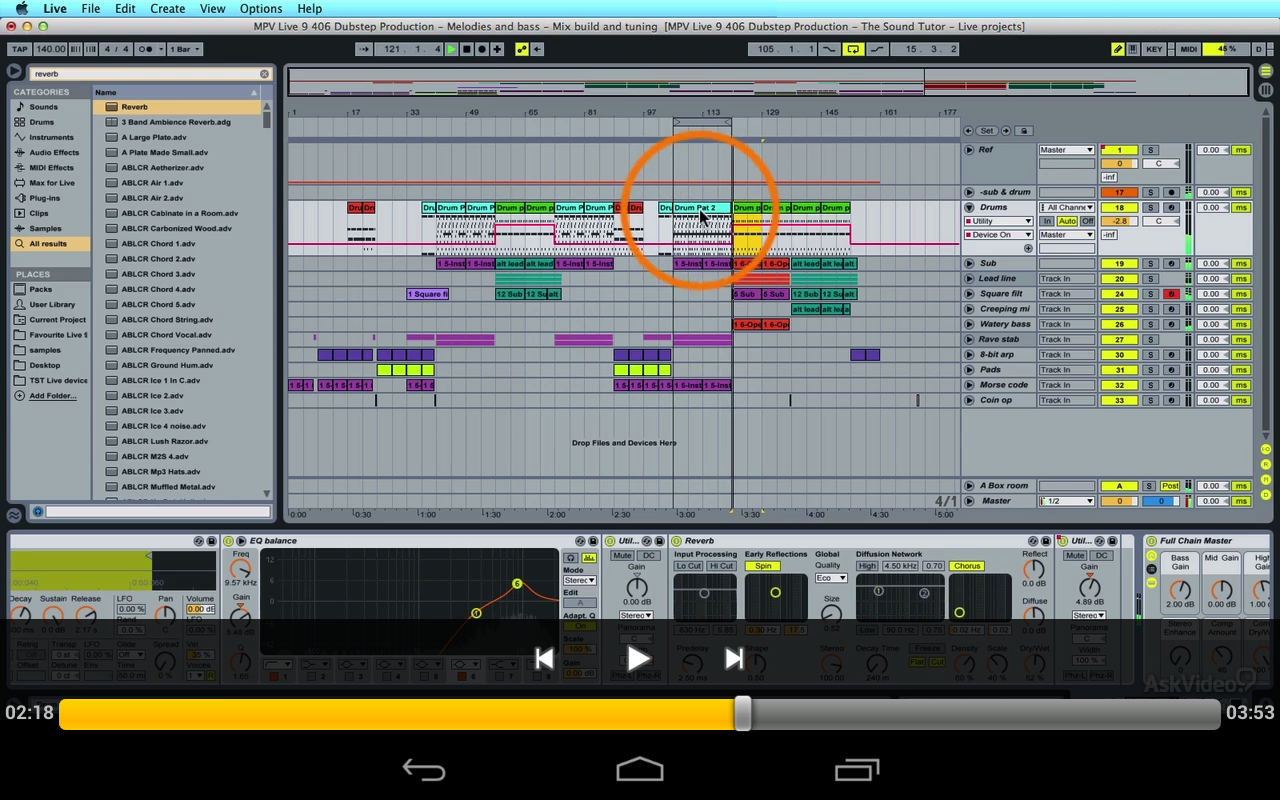Click the round Arrangement Record button

click(x=482, y=49)
